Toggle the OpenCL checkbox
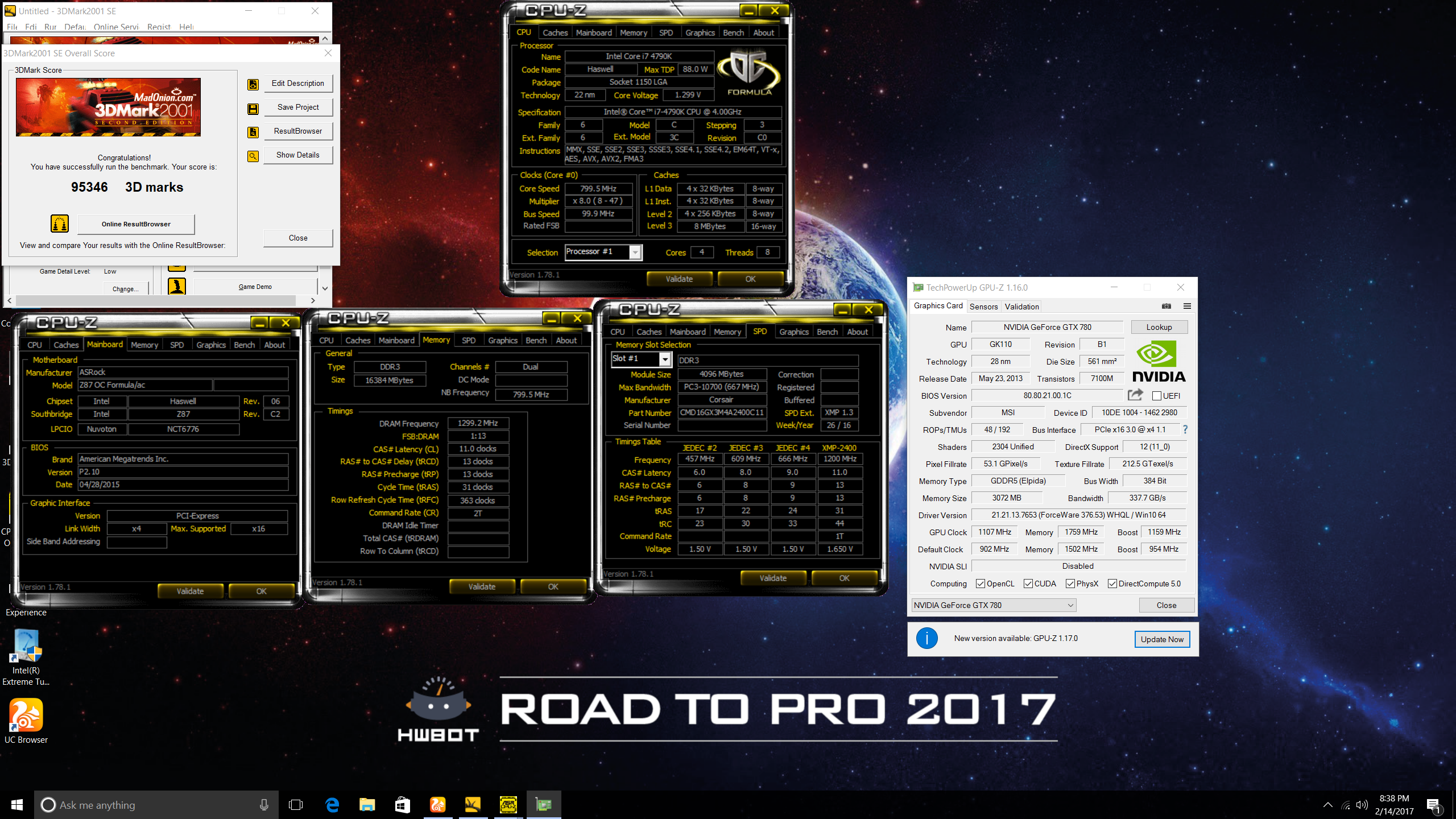The image size is (1456, 819). [x=981, y=584]
